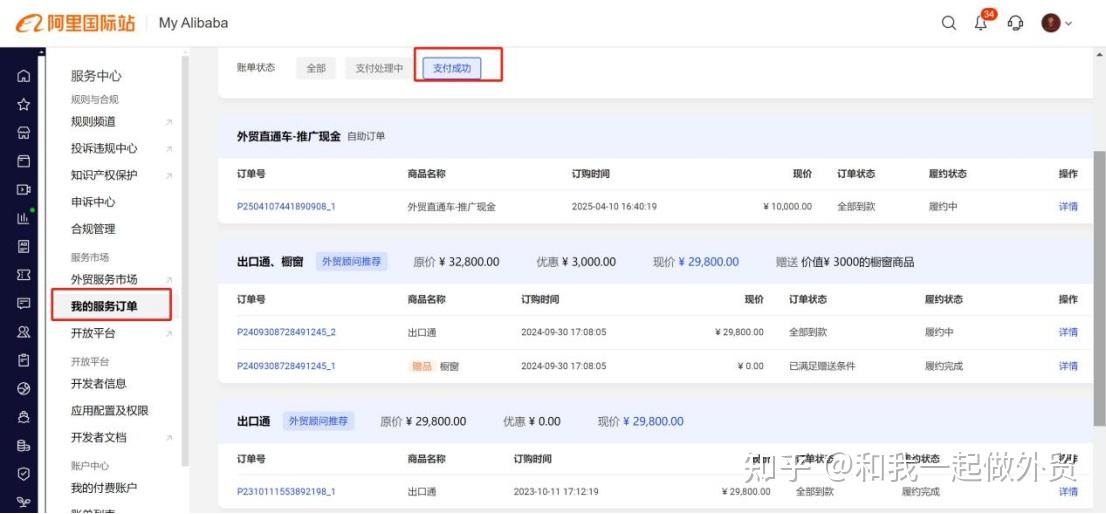Select 我的服务订单 menu item
Screen dimensions: 1106x514
pos(104,306)
